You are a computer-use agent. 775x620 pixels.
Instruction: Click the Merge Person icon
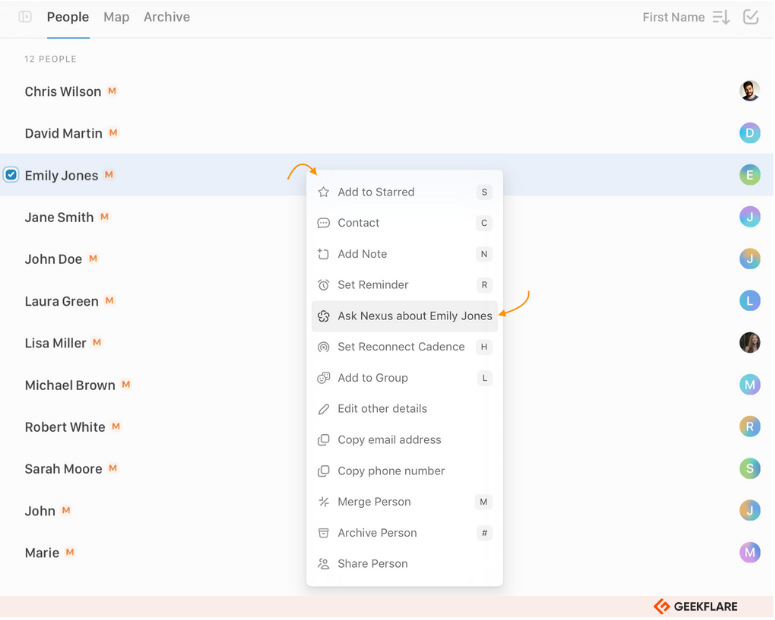[x=323, y=502]
